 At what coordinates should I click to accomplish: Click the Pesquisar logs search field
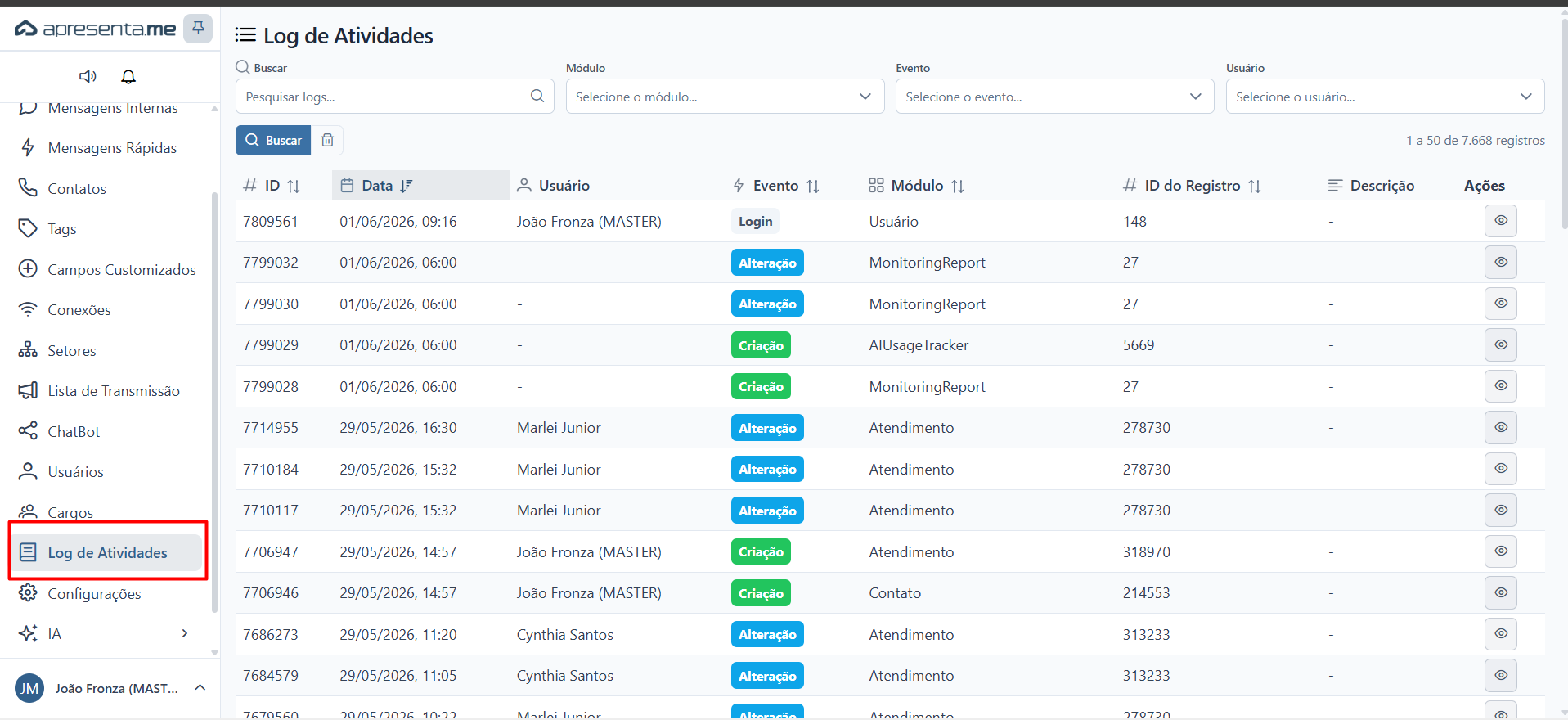click(394, 97)
